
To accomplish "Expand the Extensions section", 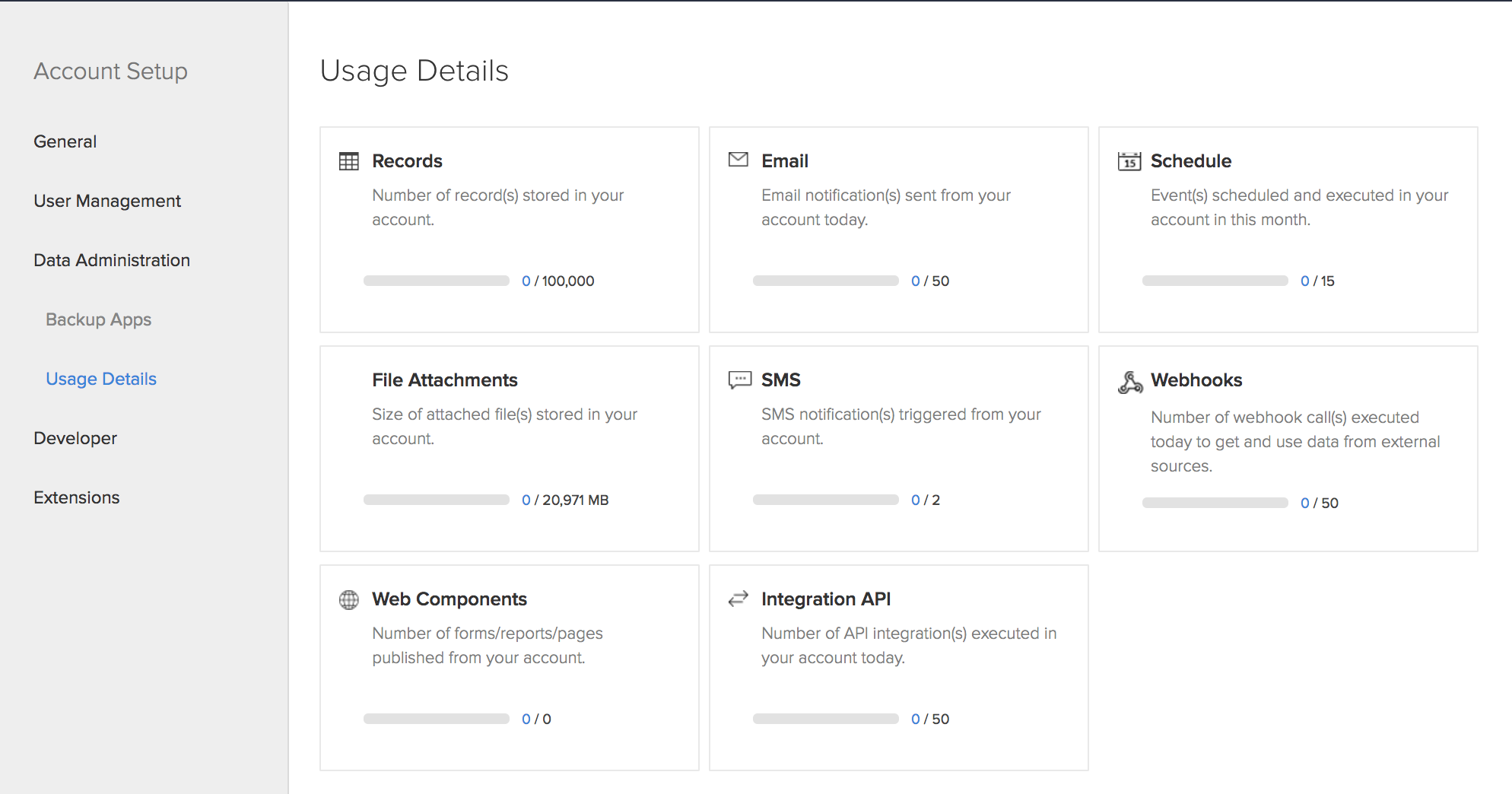I will tap(76, 497).
